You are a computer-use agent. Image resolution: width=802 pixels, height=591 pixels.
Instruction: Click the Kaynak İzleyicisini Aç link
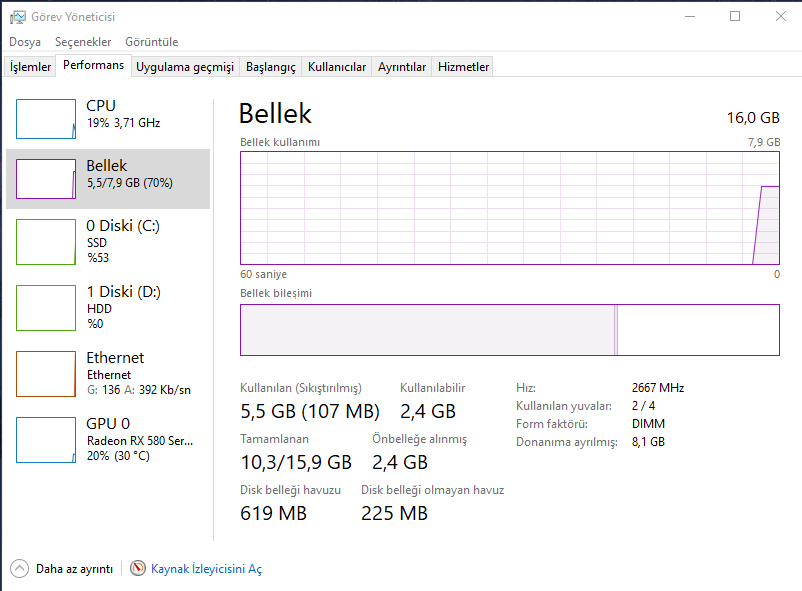[x=206, y=569]
